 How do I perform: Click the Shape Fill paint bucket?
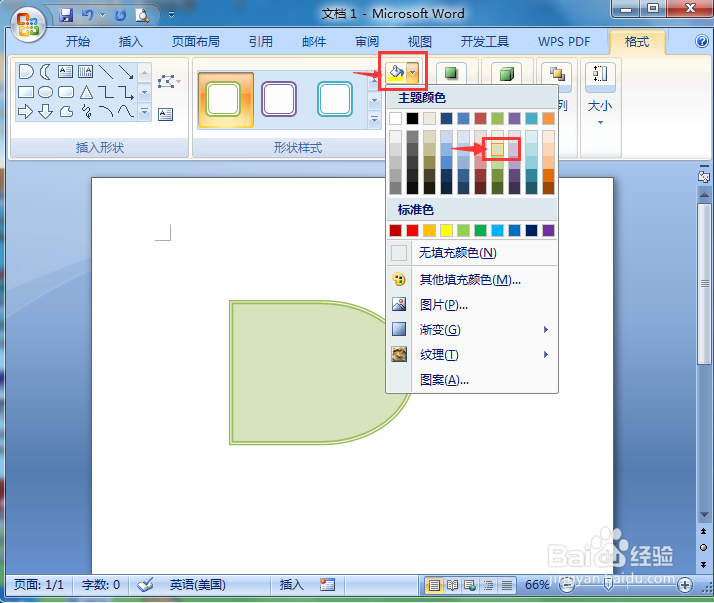[x=396, y=72]
